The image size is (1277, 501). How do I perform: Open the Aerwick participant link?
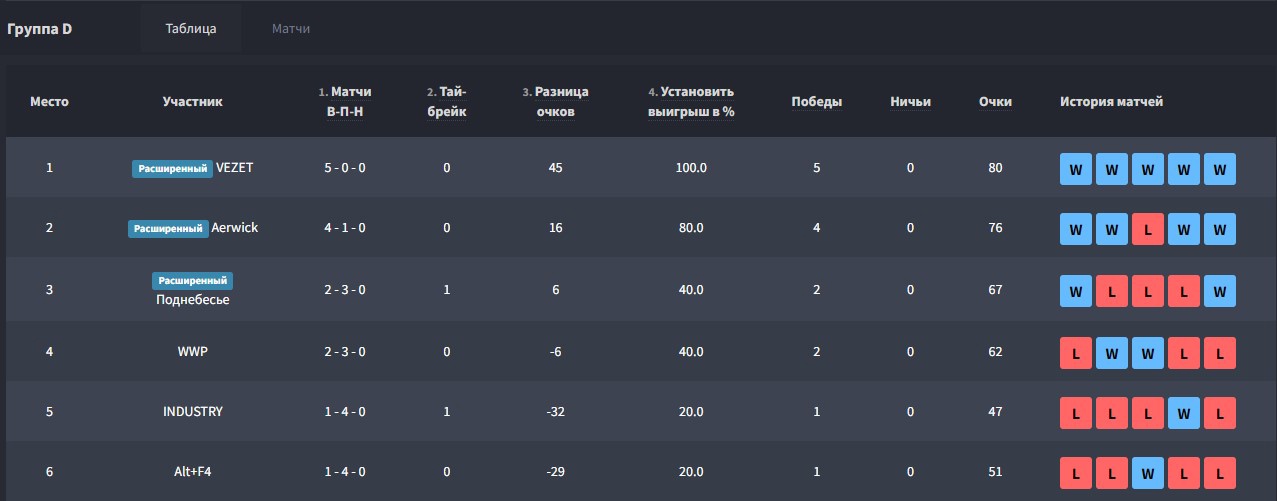coord(235,228)
